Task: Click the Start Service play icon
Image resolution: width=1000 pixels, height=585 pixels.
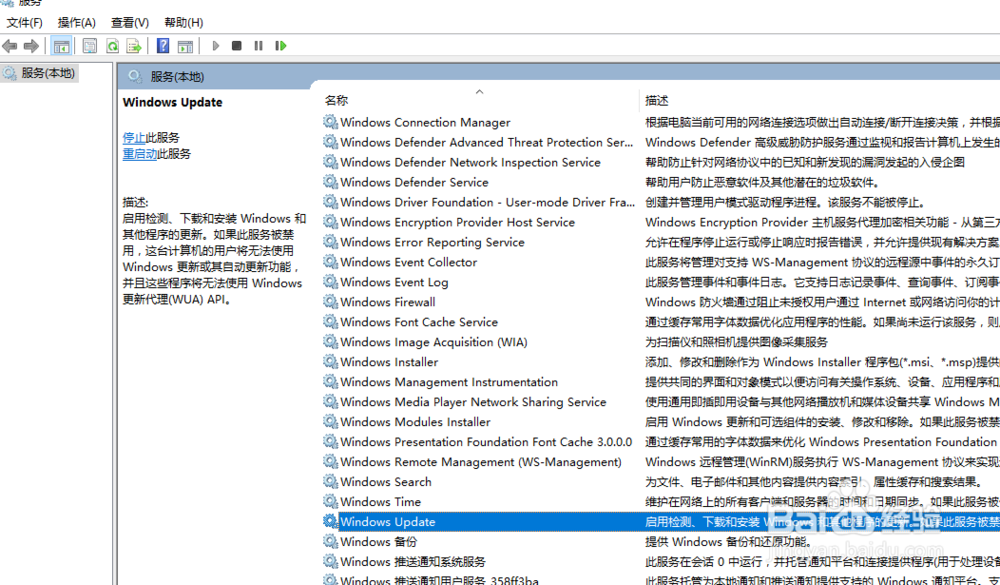Action: tap(216, 46)
